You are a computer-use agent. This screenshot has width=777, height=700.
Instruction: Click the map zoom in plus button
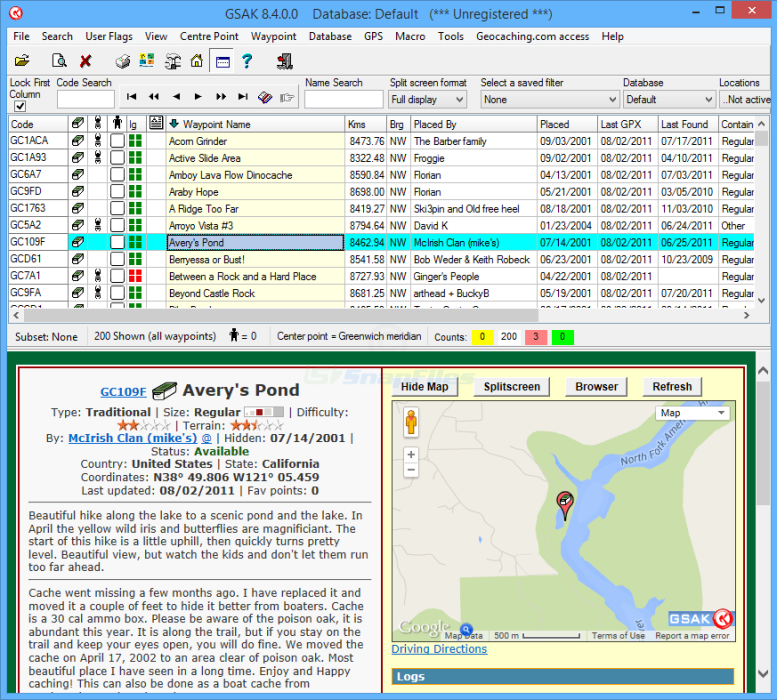click(x=410, y=454)
